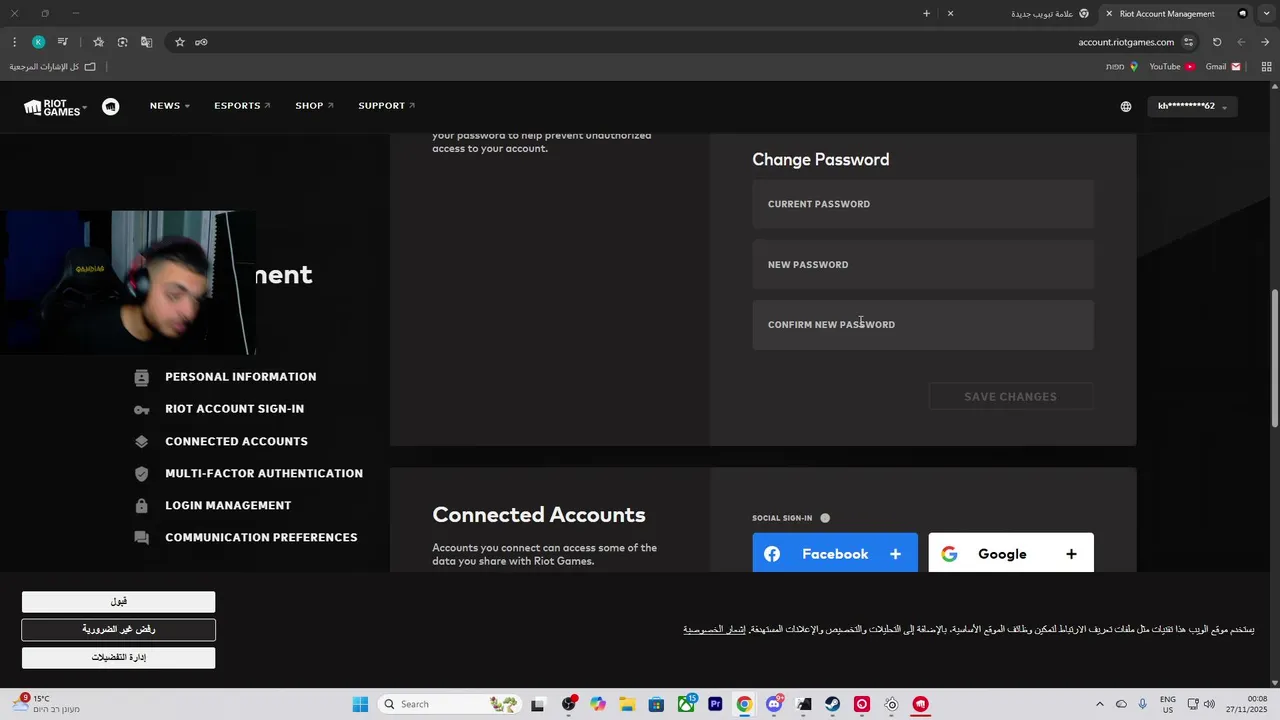Viewport: 1280px width, 720px height.
Task: Focus the Current Password field
Action: (923, 204)
